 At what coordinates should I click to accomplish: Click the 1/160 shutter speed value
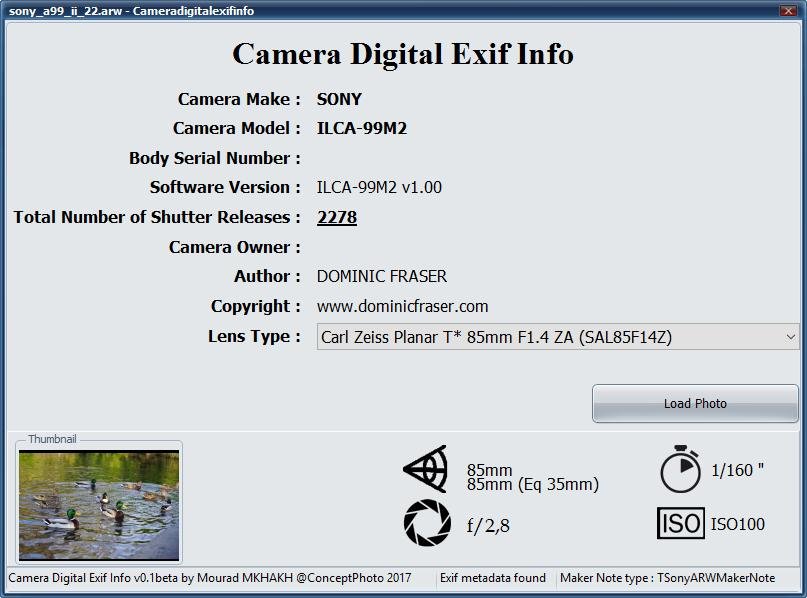[738, 470]
